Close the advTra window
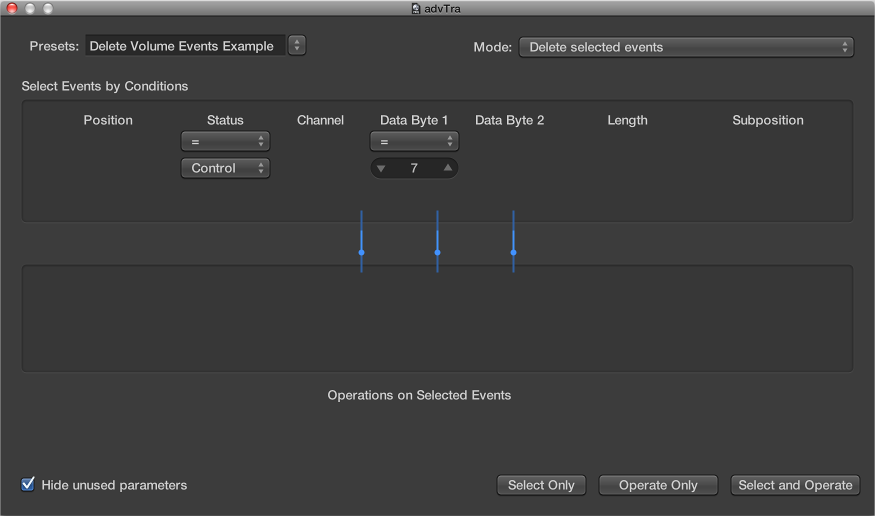Viewport: 876px width, 516px height. coord(12,8)
